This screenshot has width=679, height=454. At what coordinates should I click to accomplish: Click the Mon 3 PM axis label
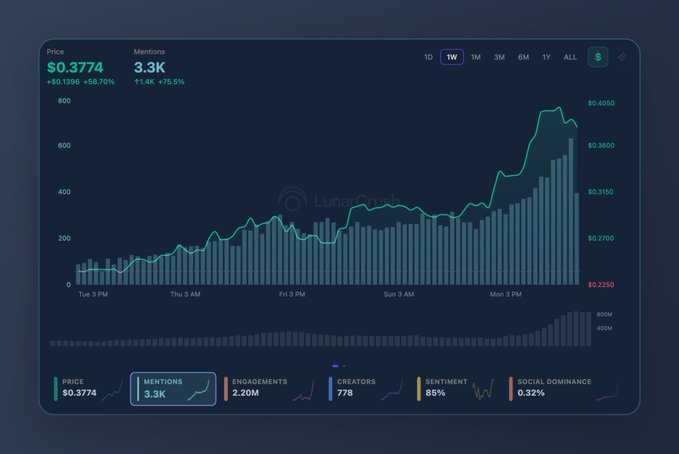[x=505, y=294]
